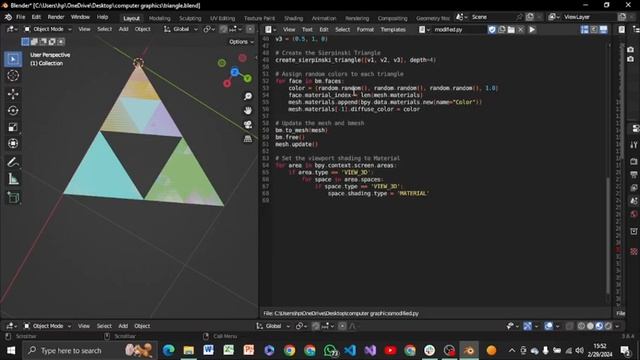Screen dimensions: 640x360
Task: Open View menu in text editor header
Action: [x=289, y=29]
